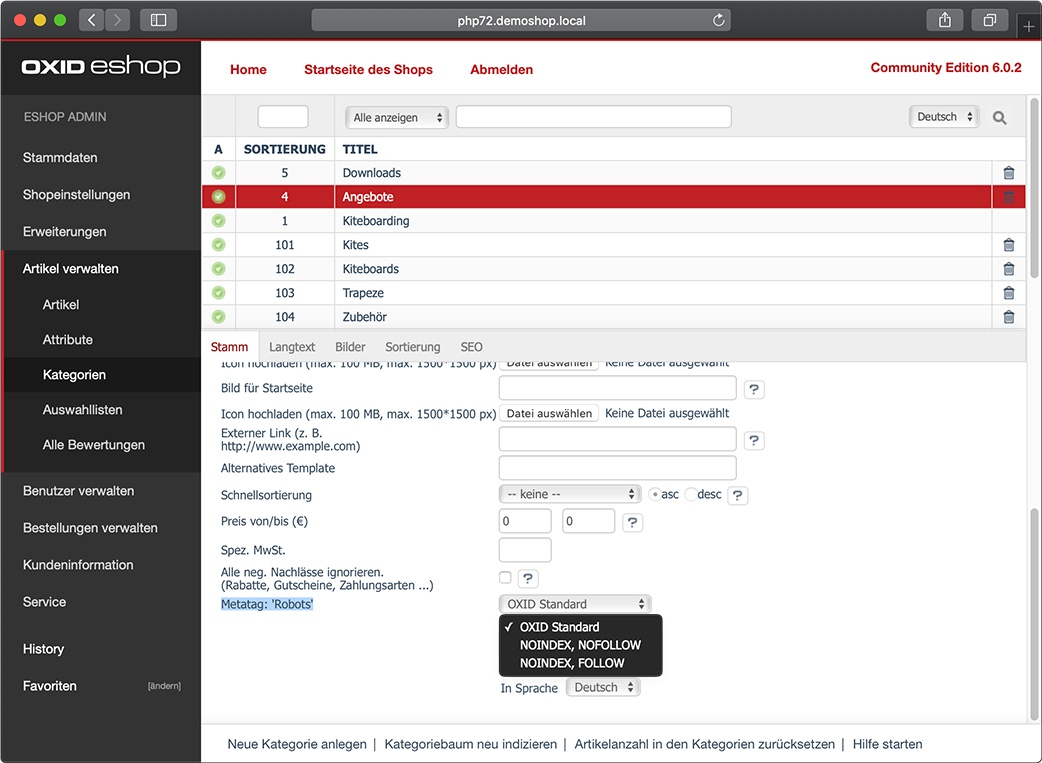Click Hilfe starten link
This screenshot has width=1042, height=763.
(888, 744)
